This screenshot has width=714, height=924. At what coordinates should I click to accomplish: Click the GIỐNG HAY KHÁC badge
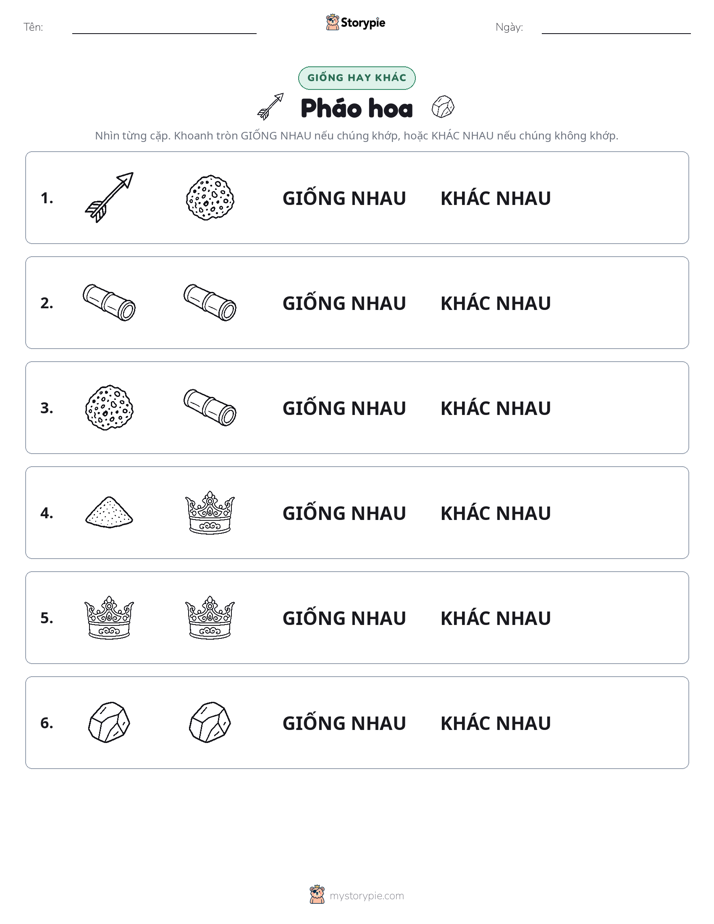click(x=357, y=78)
